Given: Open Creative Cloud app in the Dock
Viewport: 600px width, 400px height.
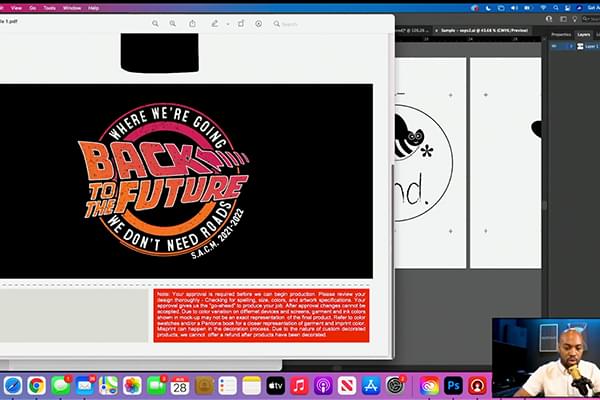Looking at the screenshot, I should 430,385.
